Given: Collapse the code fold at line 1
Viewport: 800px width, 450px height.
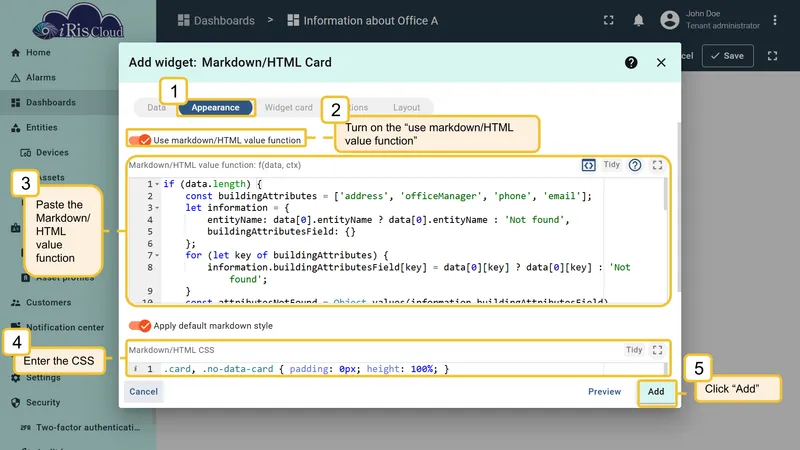Looking at the screenshot, I should point(157,184).
